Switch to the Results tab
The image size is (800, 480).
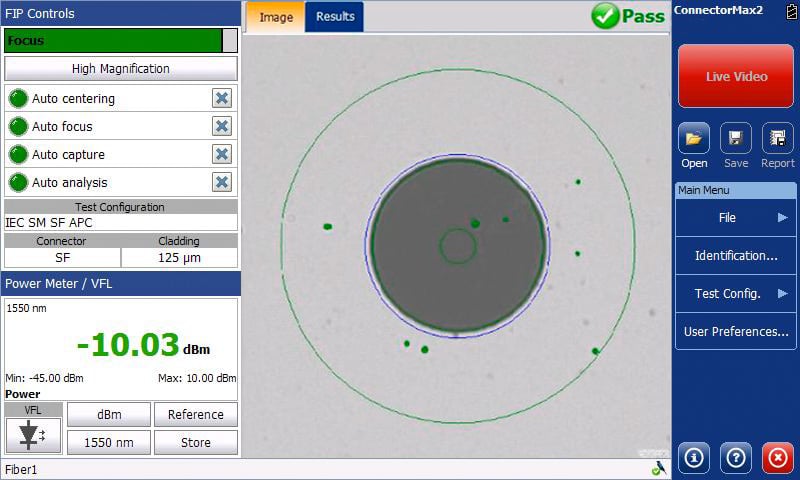point(334,17)
